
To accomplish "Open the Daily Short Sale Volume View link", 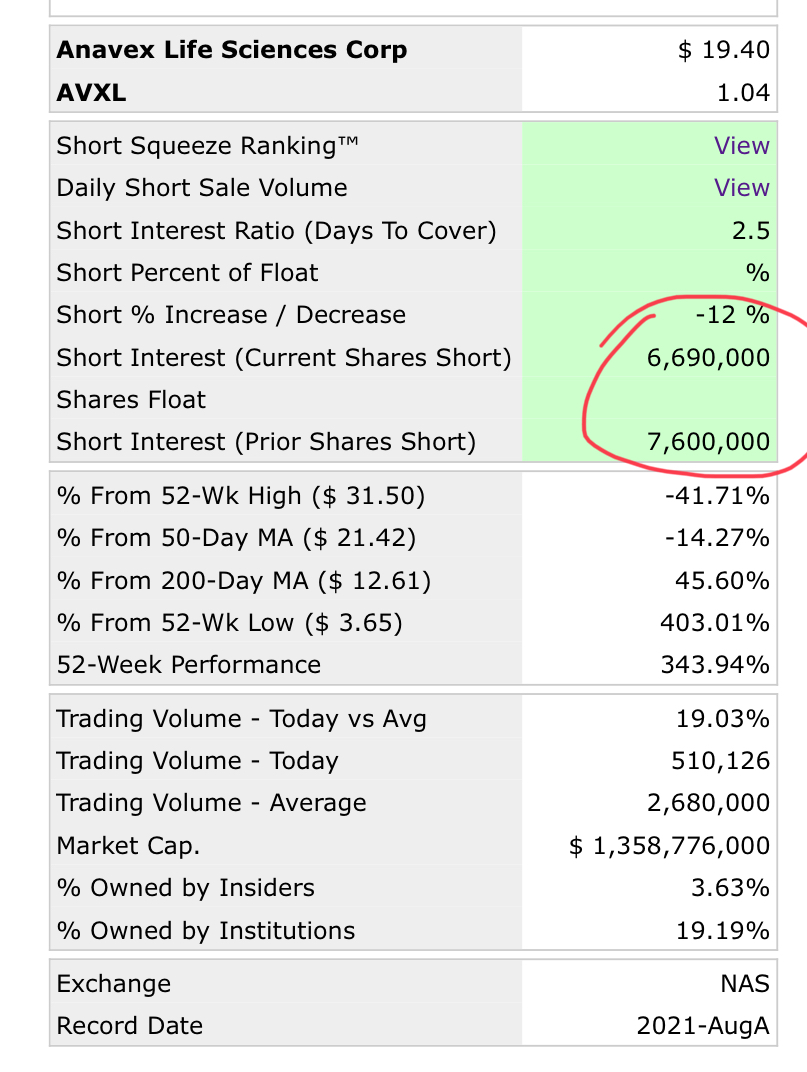I will (742, 187).
